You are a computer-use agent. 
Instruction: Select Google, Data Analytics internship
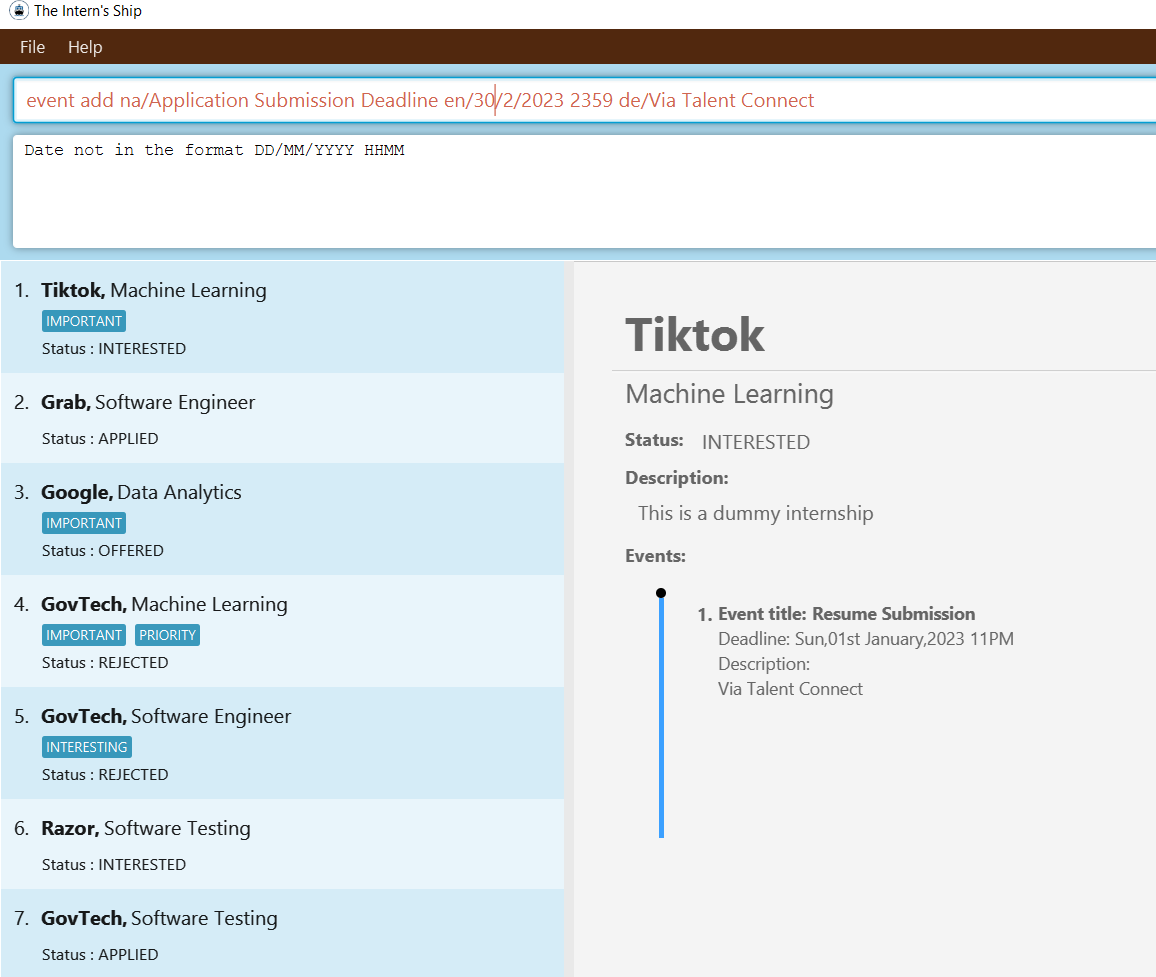282,519
